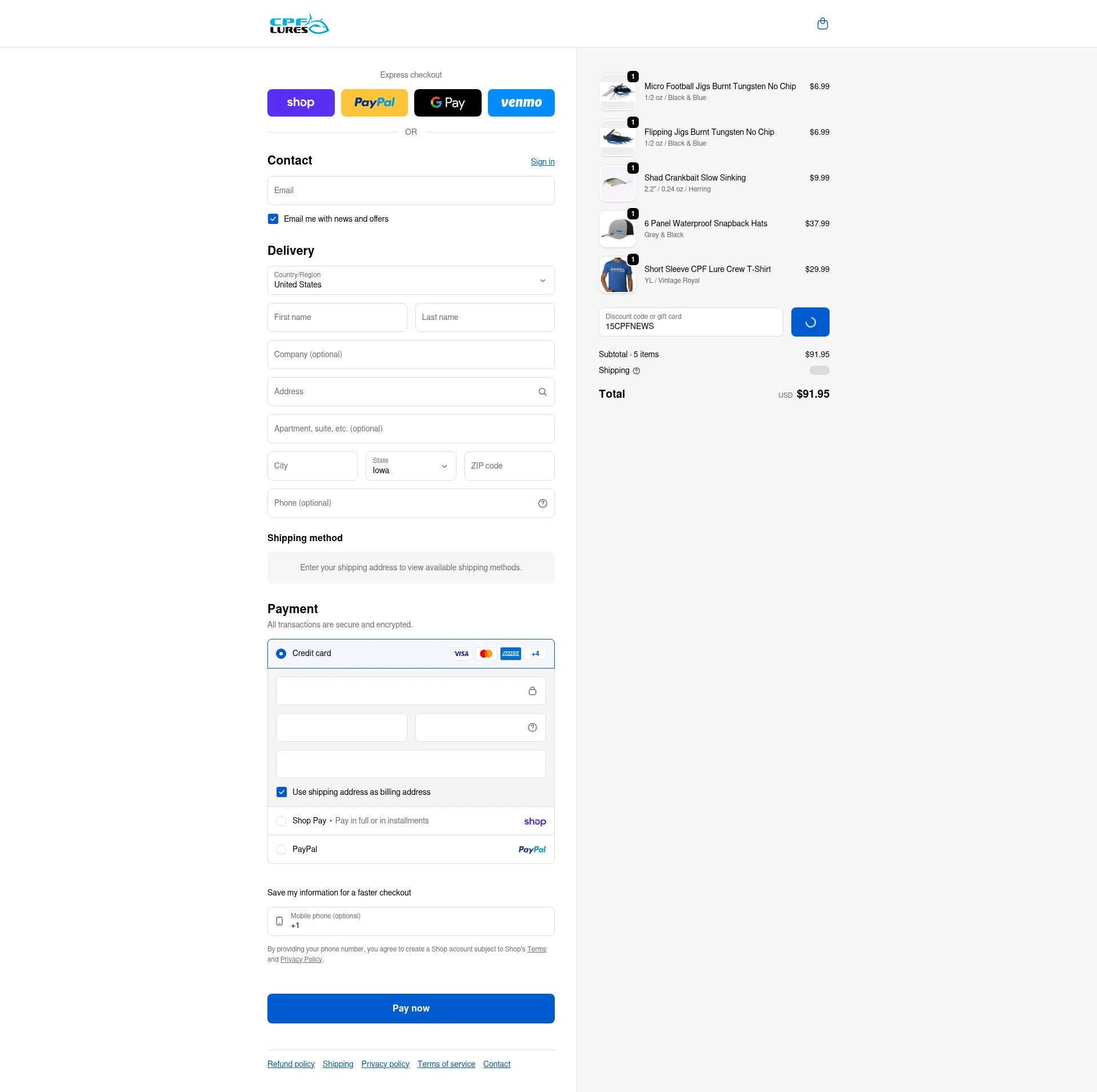Open the security code help tooltip
The width and height of the screenshot is (1097, 1092).
(x=532, y=727)
